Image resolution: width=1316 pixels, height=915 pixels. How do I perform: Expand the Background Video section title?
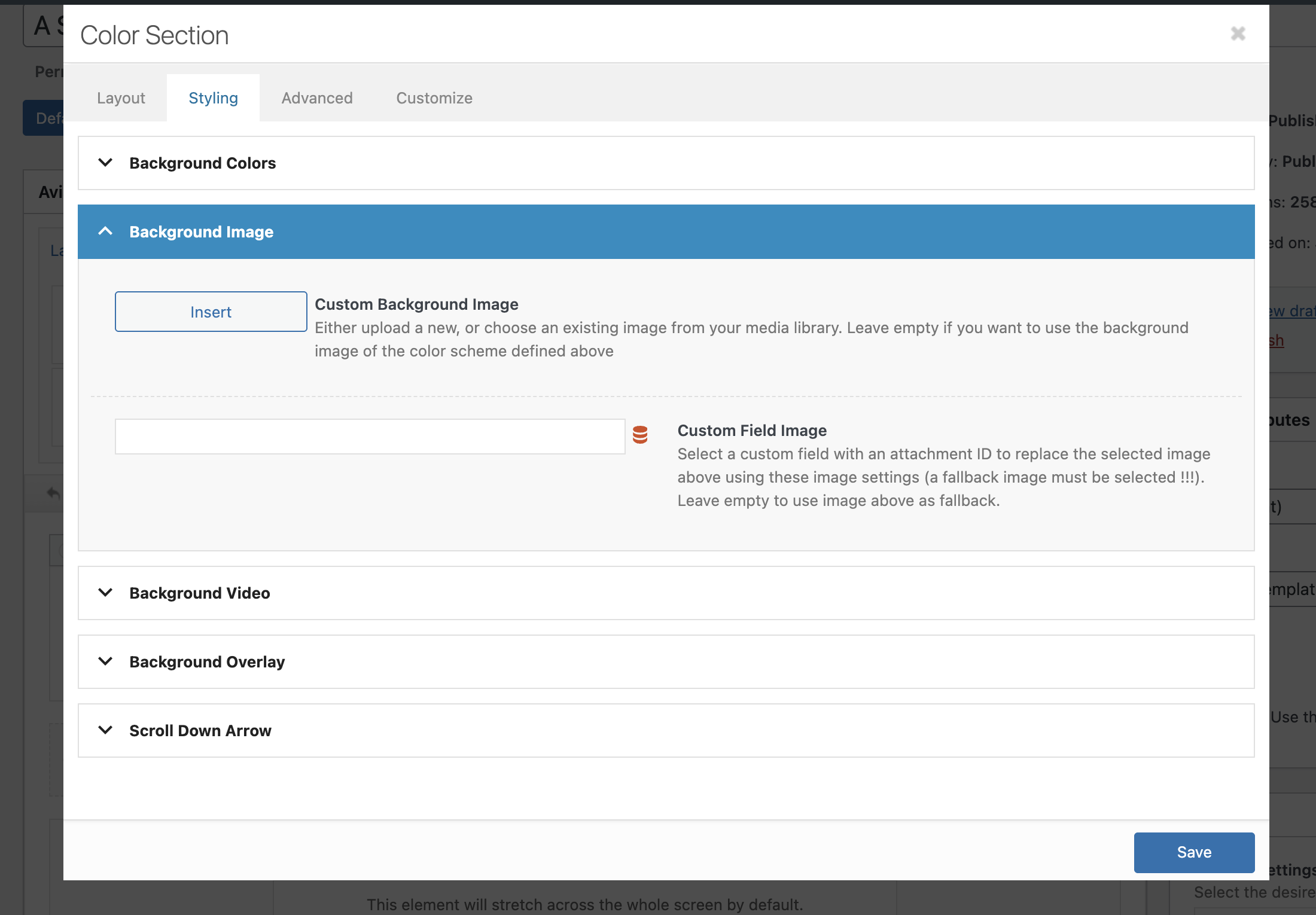point(200,593)
